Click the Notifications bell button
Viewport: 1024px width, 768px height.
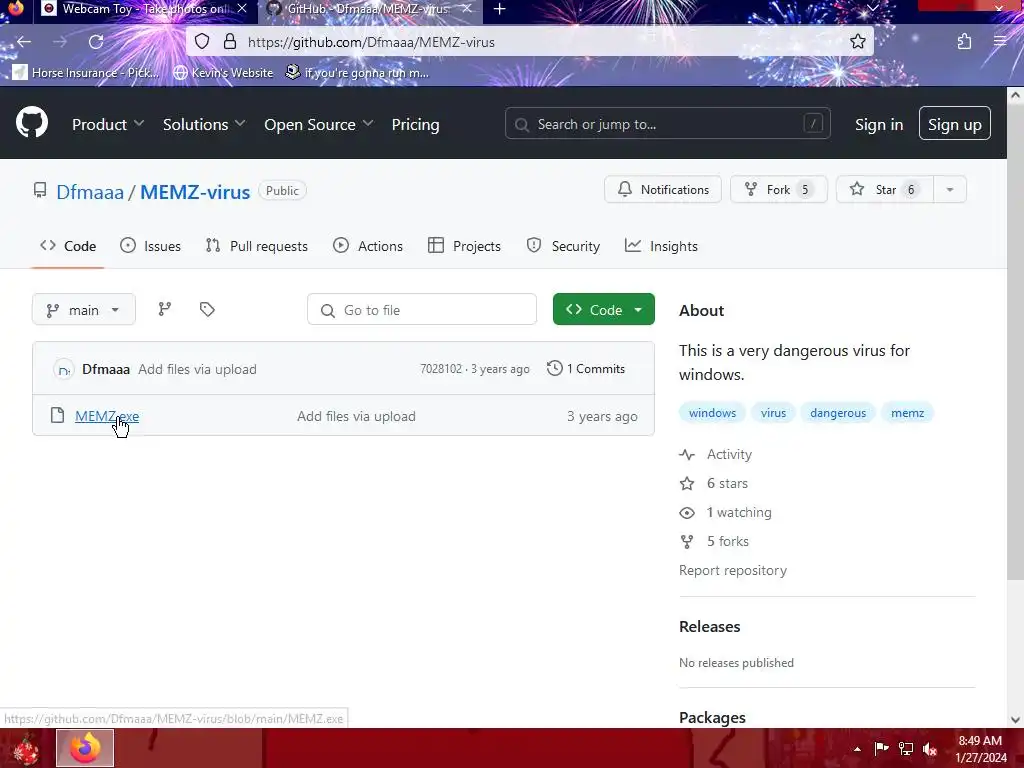[x=663, y=189]
